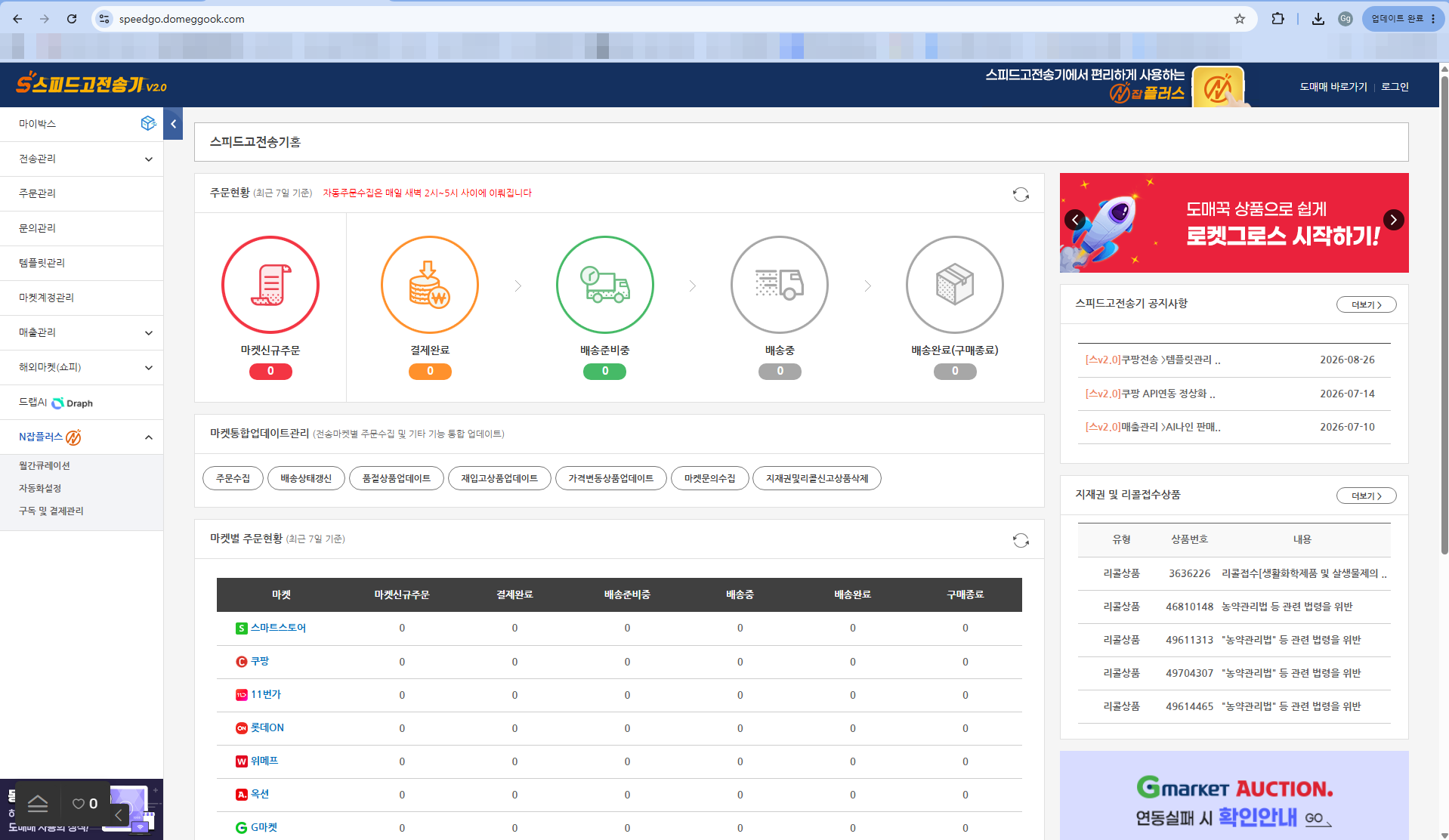Bookmark this page with the star icon
This screenshot has height=840, width=1449.
[1240, 19]
